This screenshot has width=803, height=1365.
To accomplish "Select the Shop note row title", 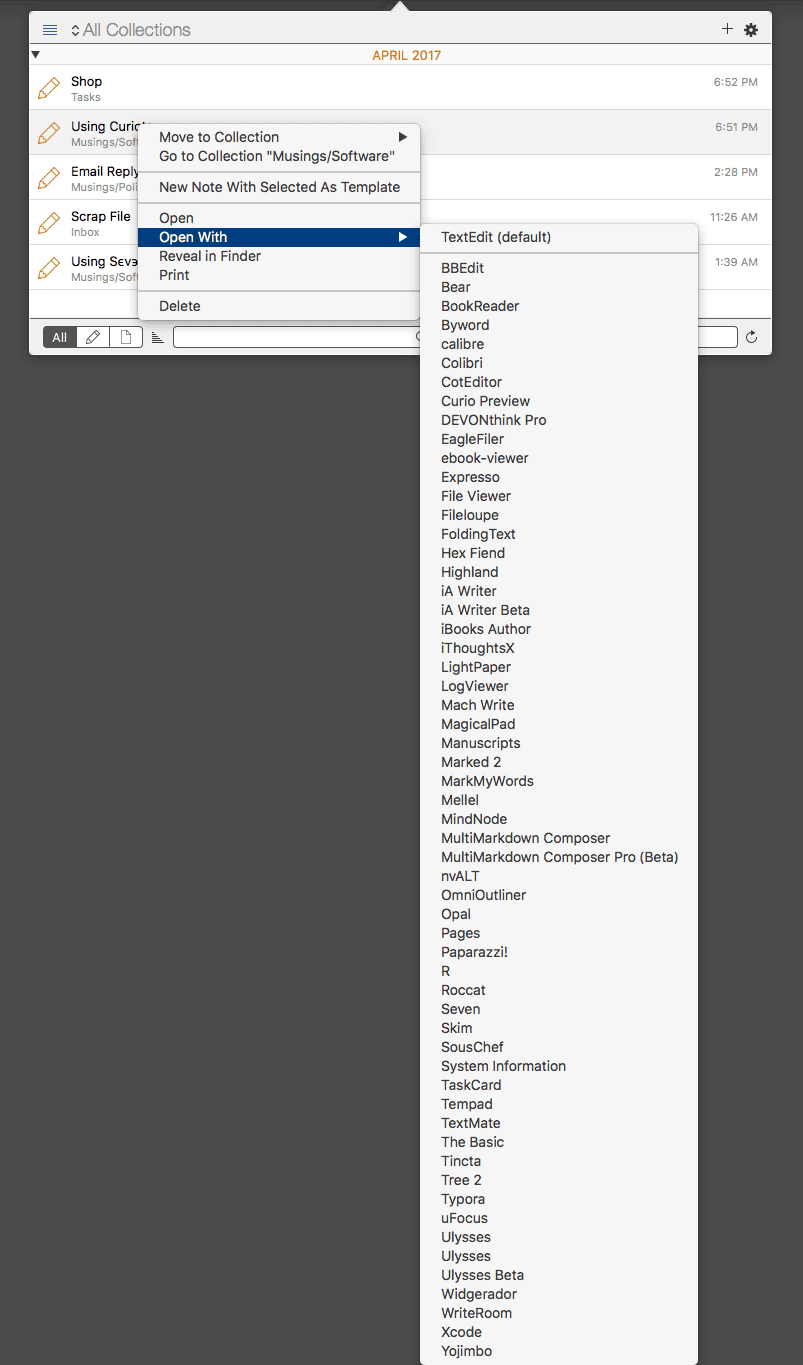I will 86,81.
